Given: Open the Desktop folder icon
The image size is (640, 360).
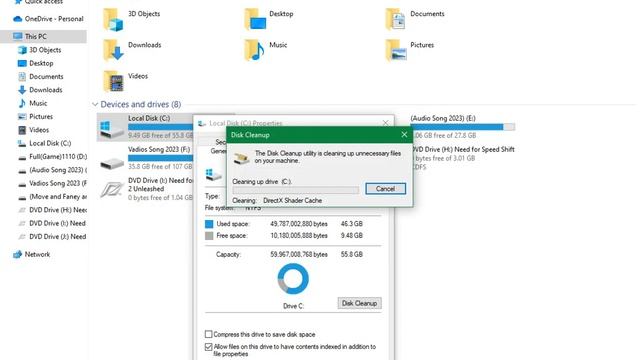Looking at the screenshot, I should (x=255, y=19).
